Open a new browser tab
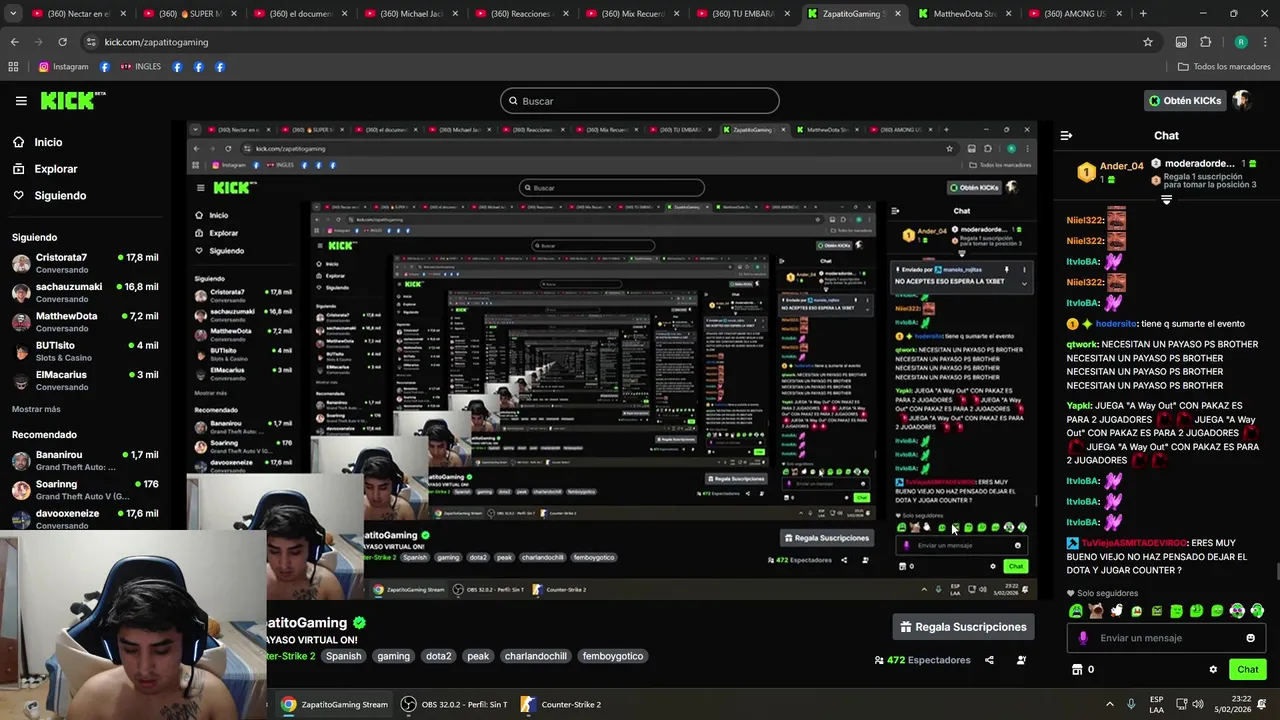Viewport: 1280px width, 720px height. coord(1143,14)
